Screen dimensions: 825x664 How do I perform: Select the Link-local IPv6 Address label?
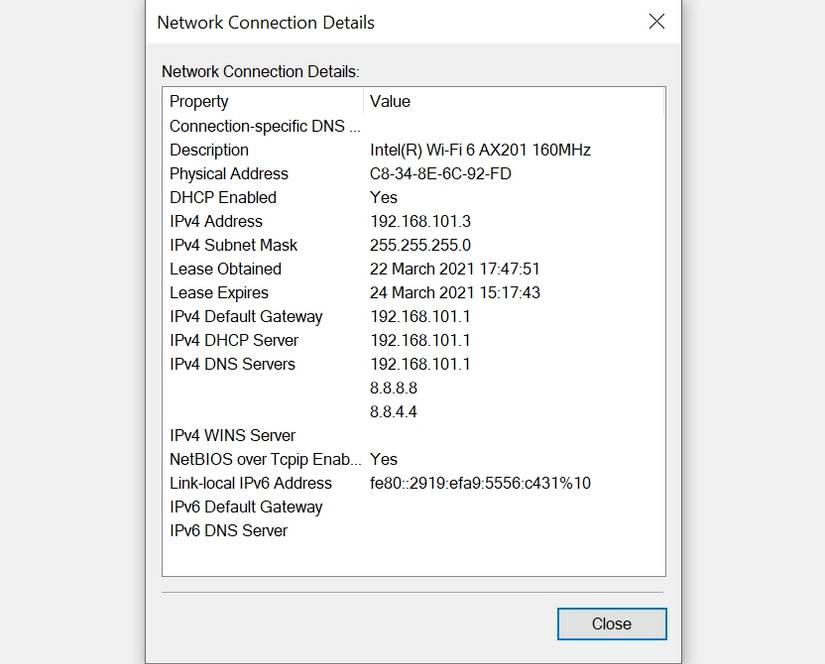pos(250,483)
